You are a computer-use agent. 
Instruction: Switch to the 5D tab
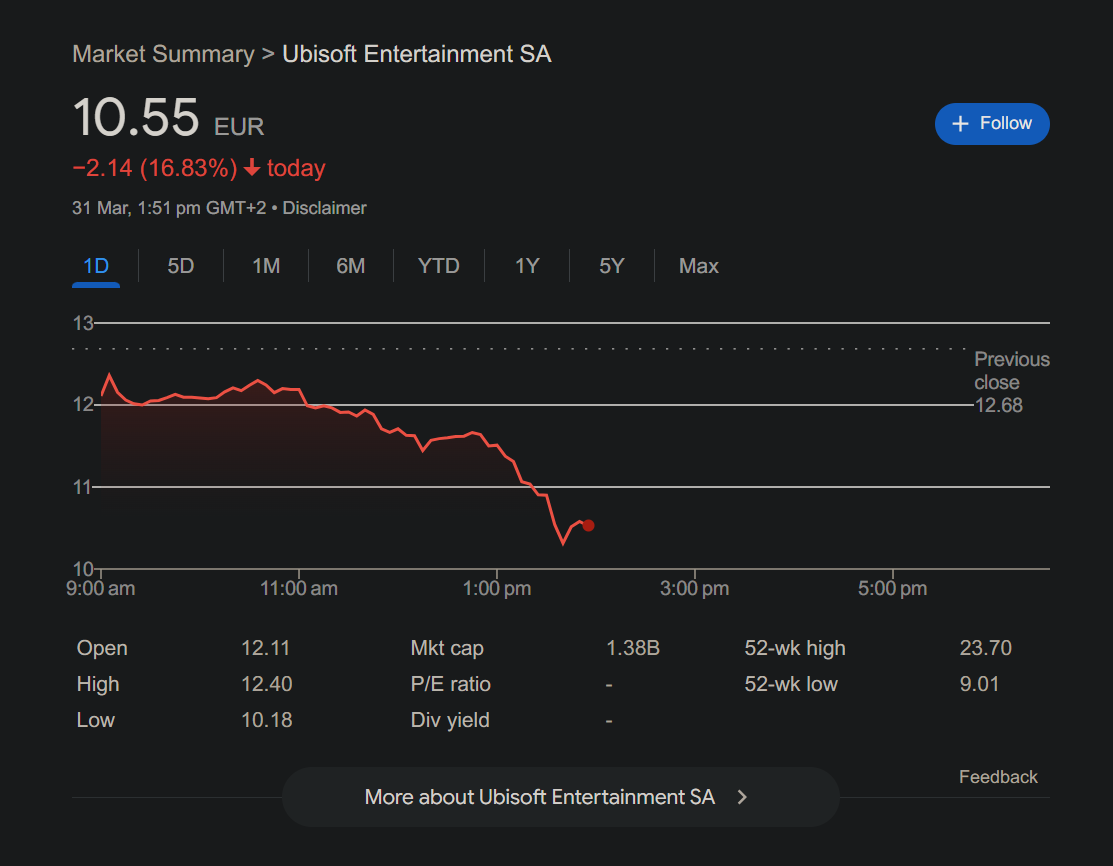tap(180, 266)
